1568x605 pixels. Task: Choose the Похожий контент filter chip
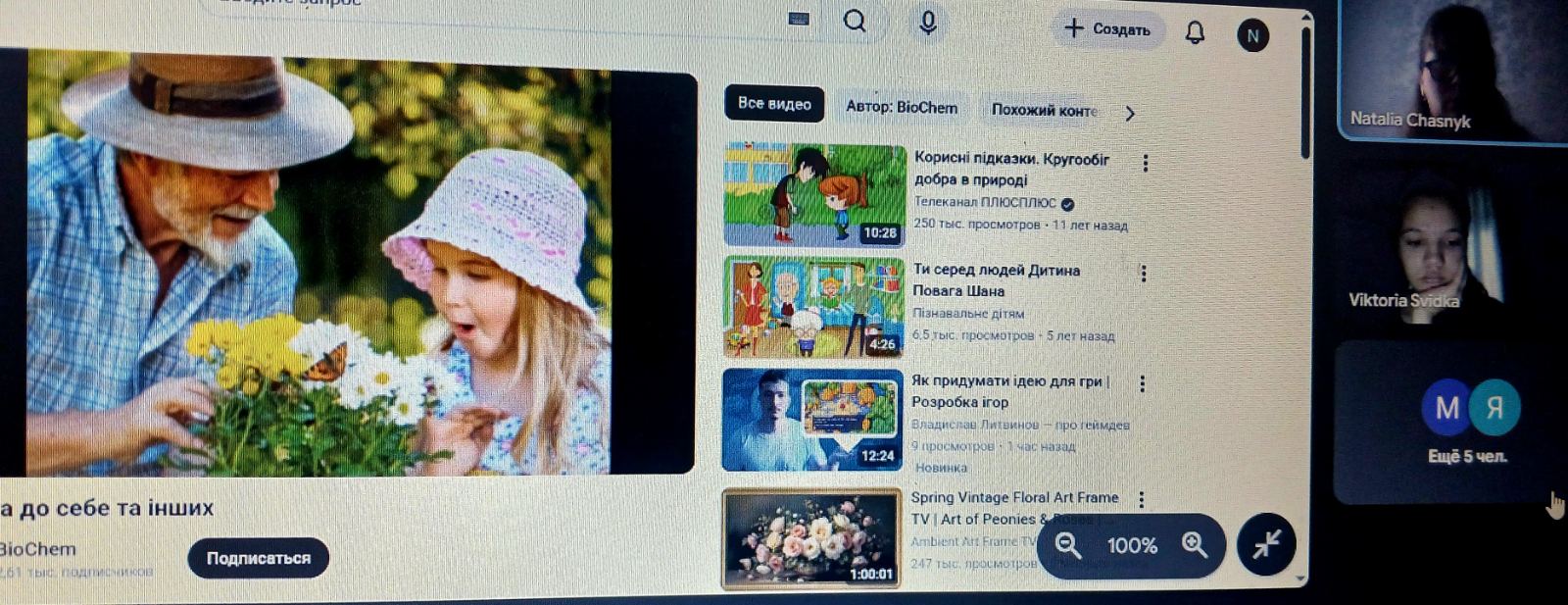point(1044,110)
